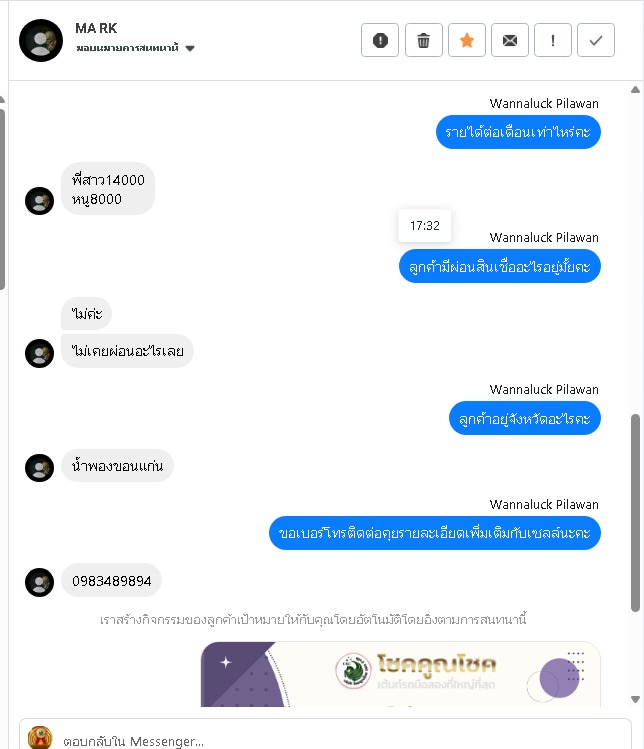Click the 17:32 timestamp tooltip
Image resolution: width=644 pixels, height=749 pixels.
point(425,225)
